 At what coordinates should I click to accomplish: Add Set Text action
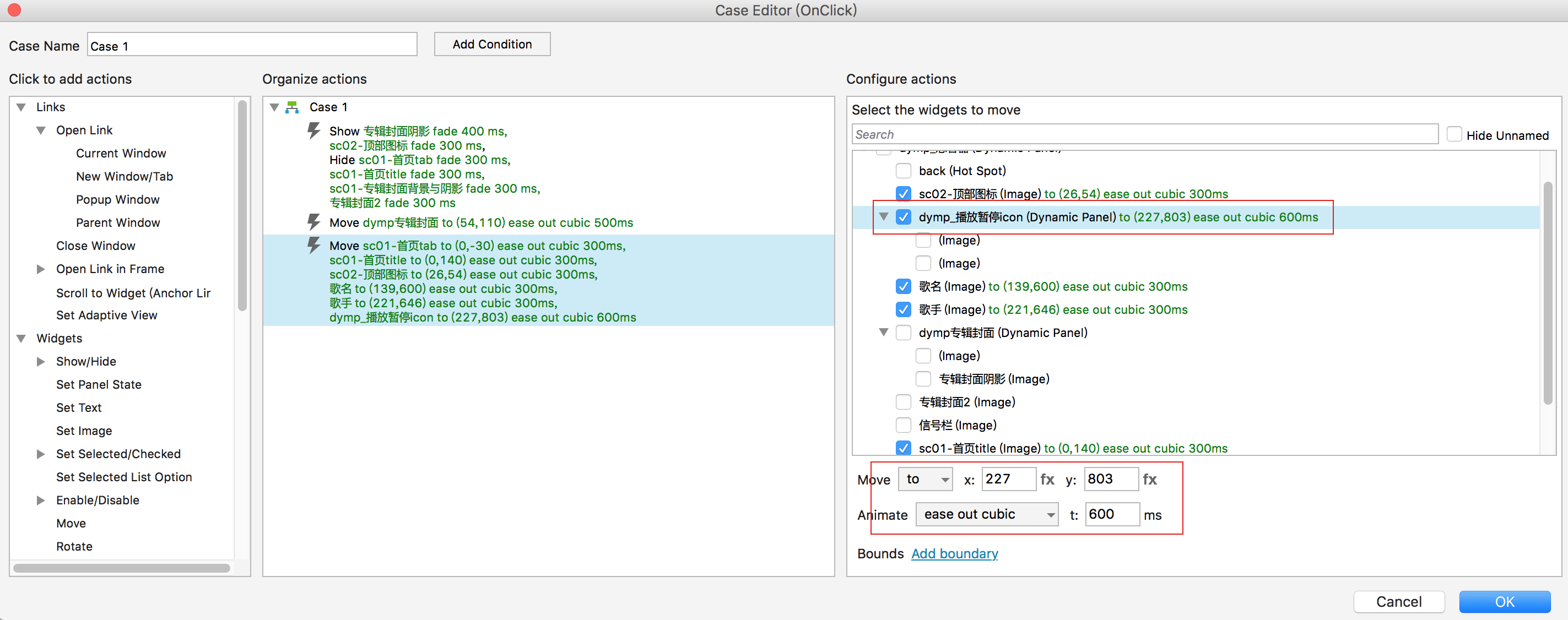coord(79,407)
